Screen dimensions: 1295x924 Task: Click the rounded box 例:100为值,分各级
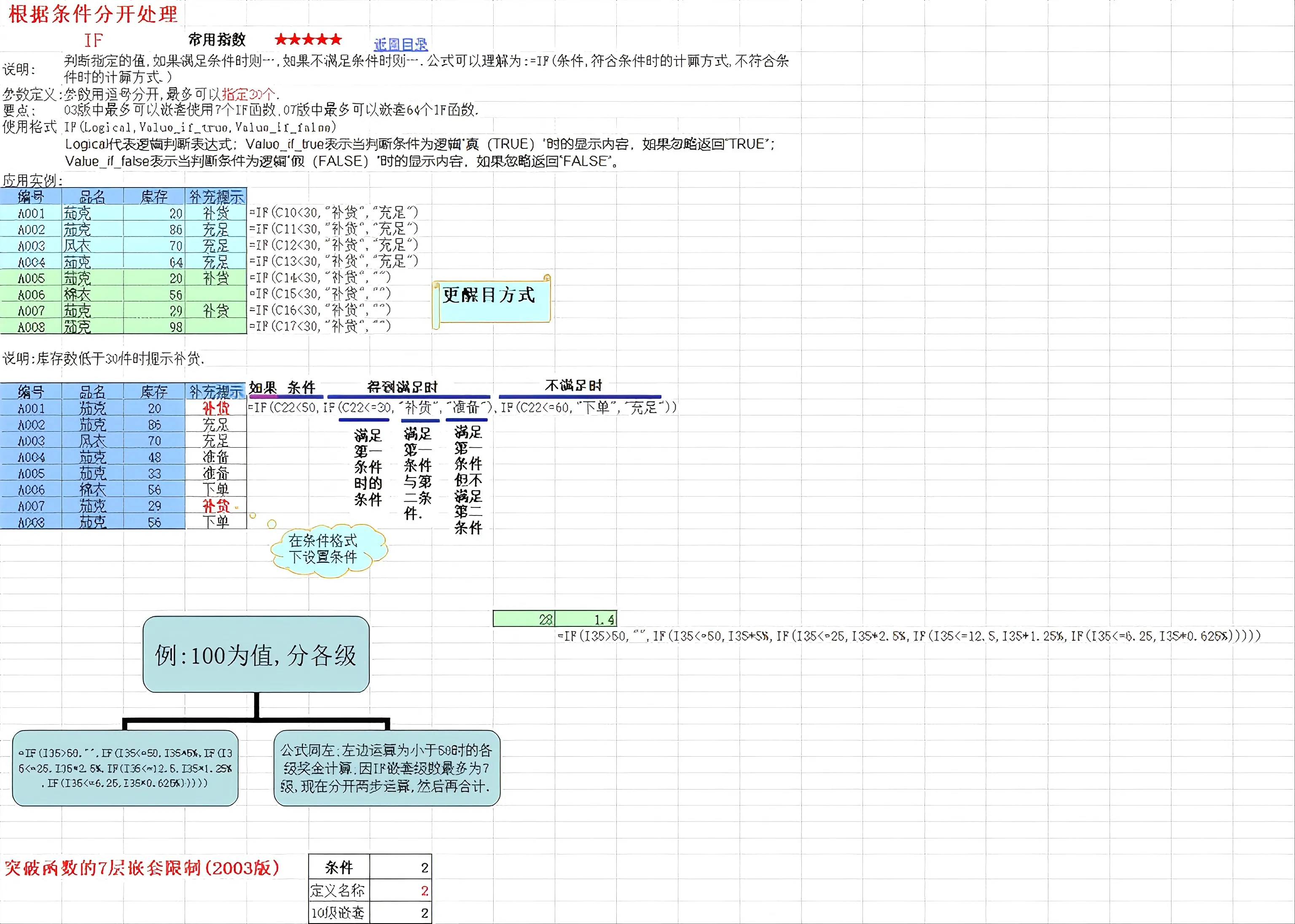256,654
